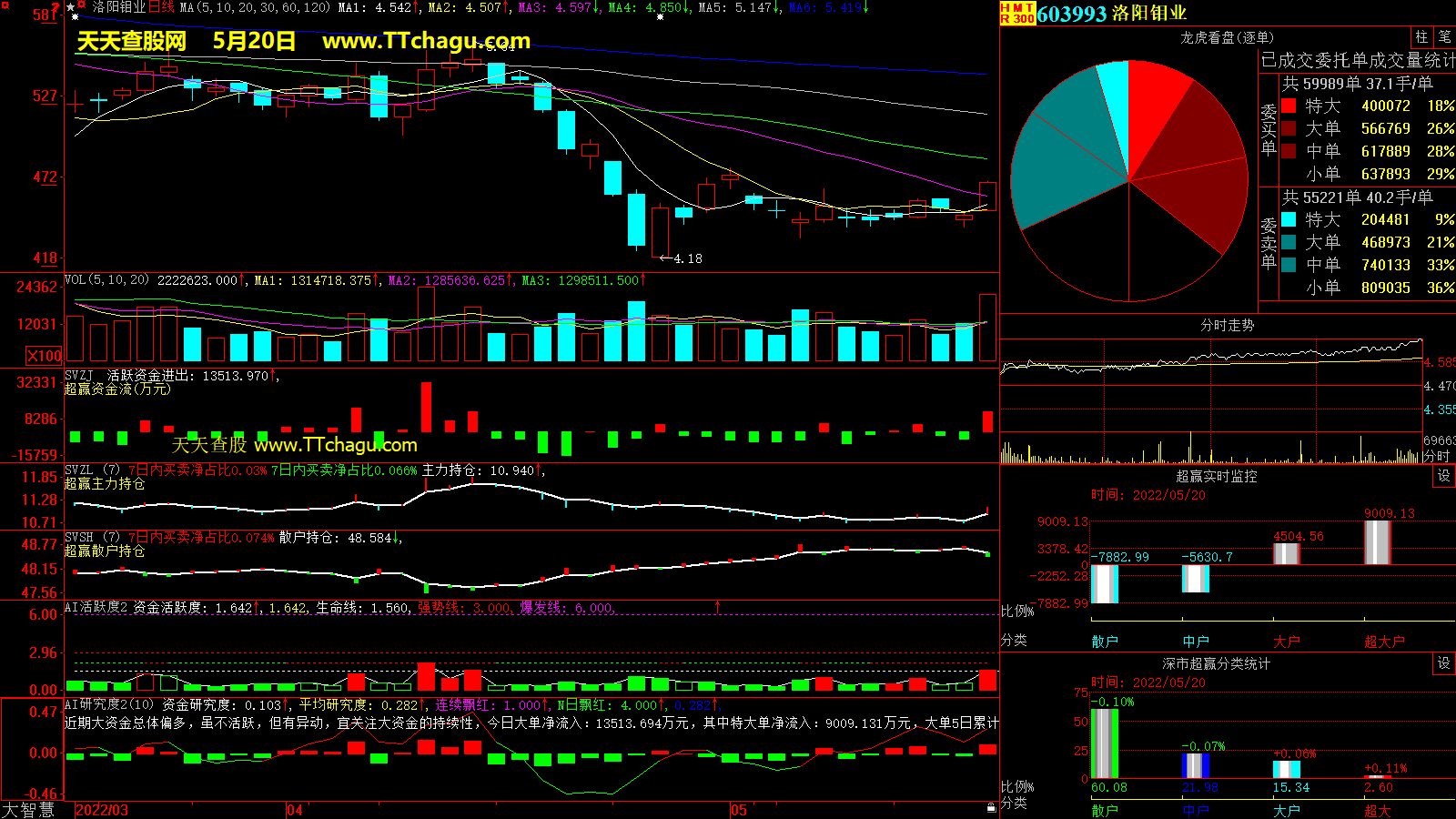Click the red up-arrow marker in AI活跃度 panel

click(717, 606)
